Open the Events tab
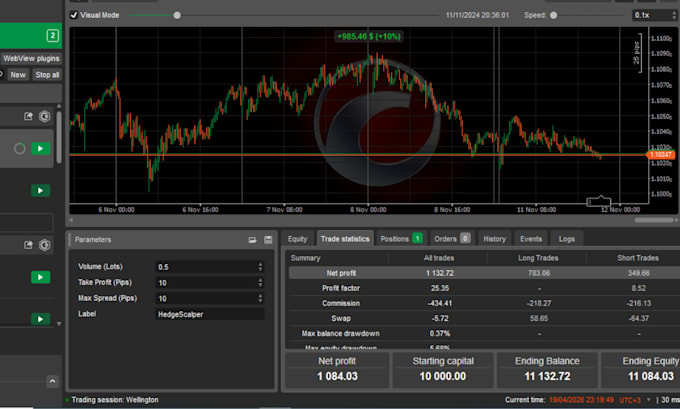 (531, 239)
